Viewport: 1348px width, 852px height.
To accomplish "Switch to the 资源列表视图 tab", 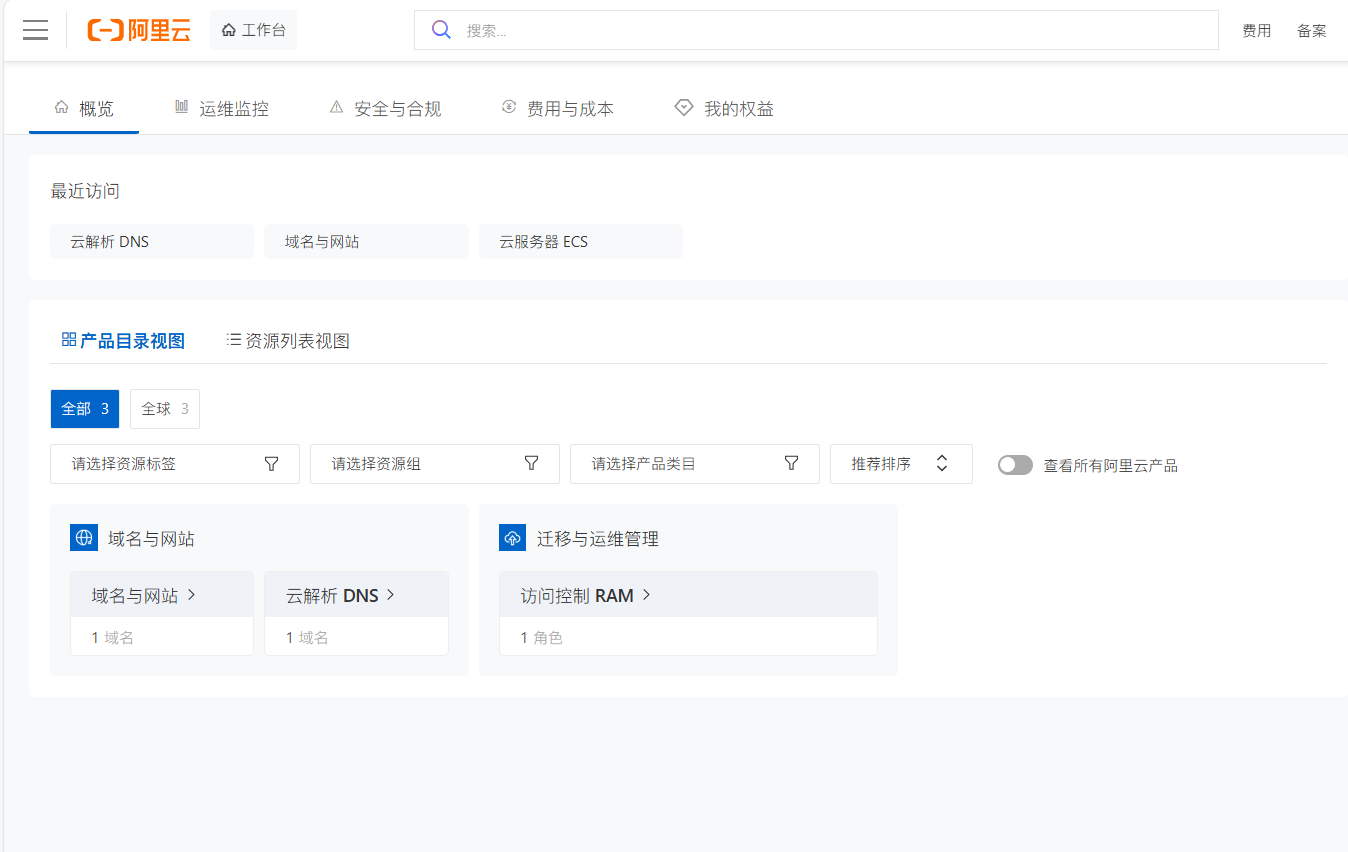I will (x=288, y=341).
